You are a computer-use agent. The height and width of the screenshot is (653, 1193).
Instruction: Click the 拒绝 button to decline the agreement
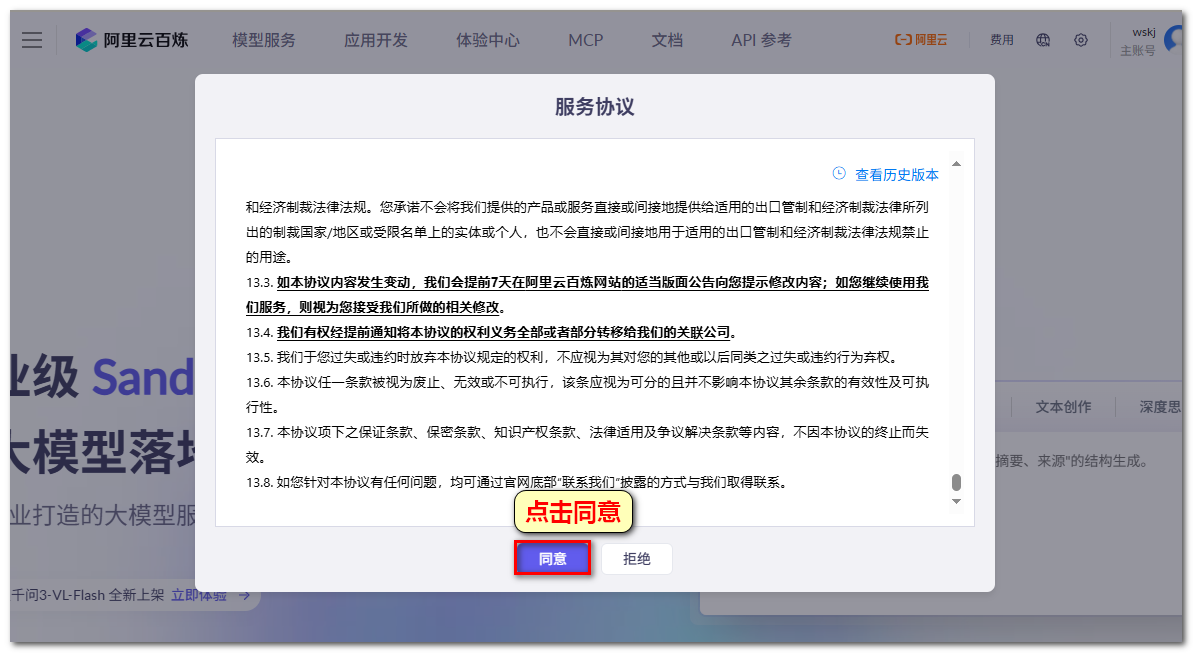[637, 559]
